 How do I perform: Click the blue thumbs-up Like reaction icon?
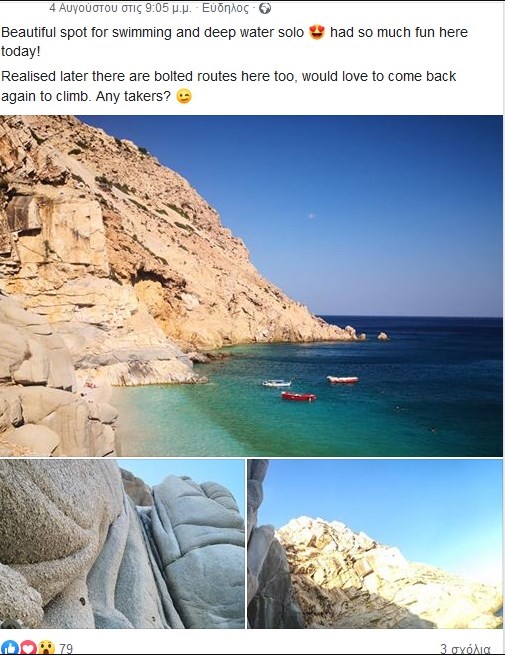tap(10, 648)
